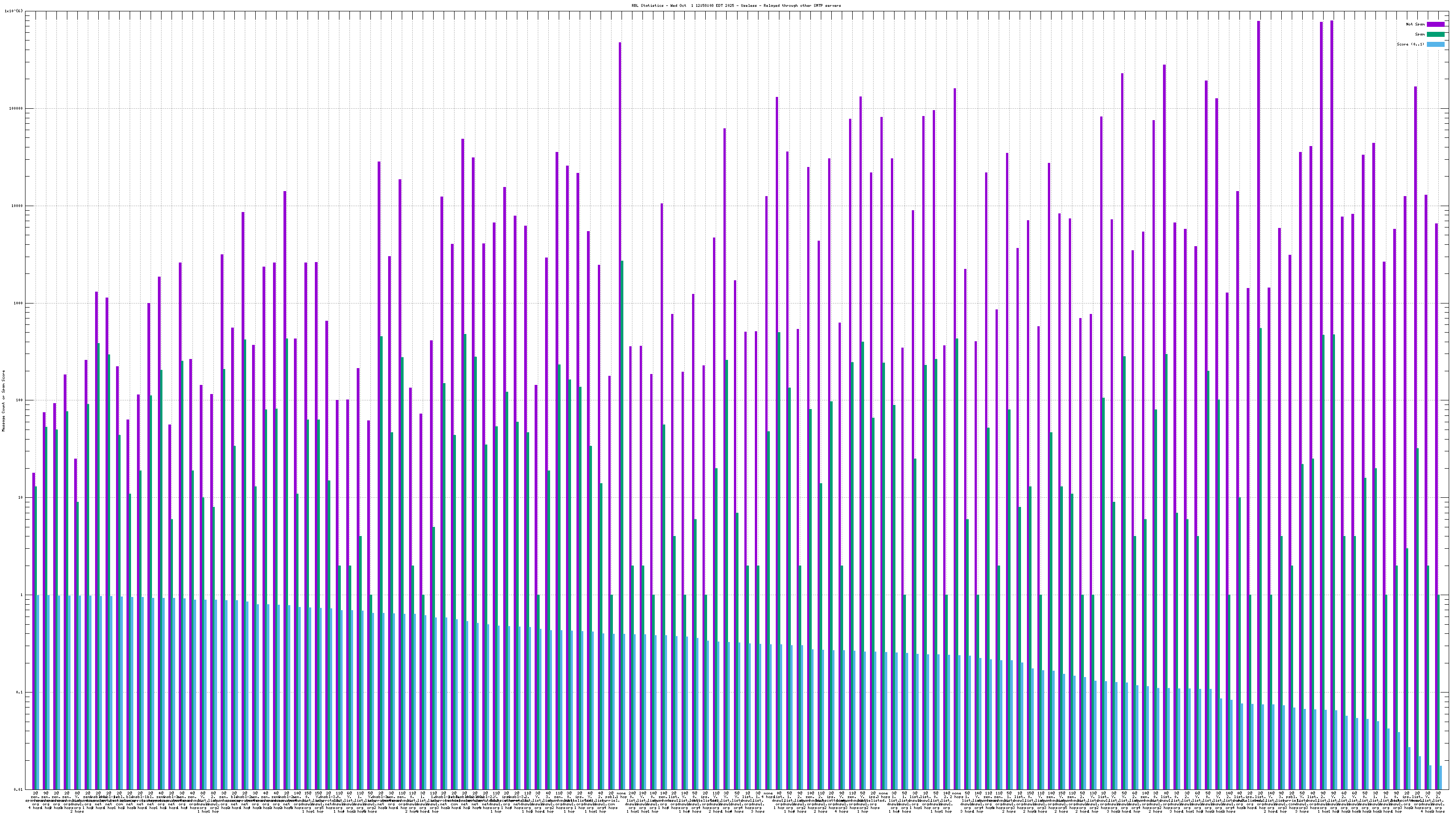
Task: Click the 0.01 y-axis tick label
Action: 18,789
